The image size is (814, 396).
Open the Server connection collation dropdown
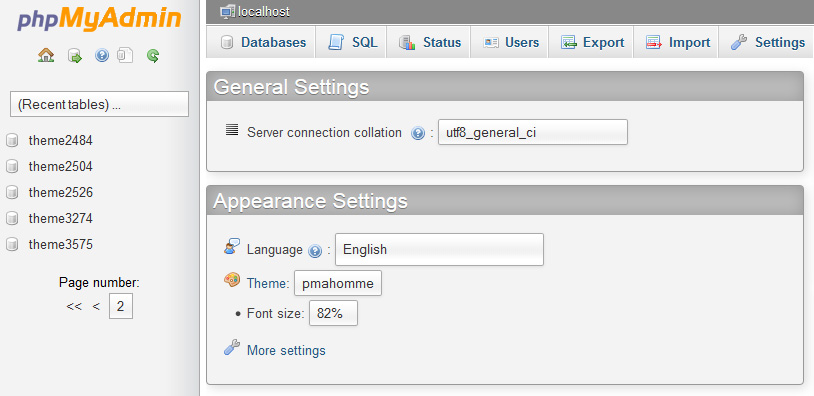[533, 132]
